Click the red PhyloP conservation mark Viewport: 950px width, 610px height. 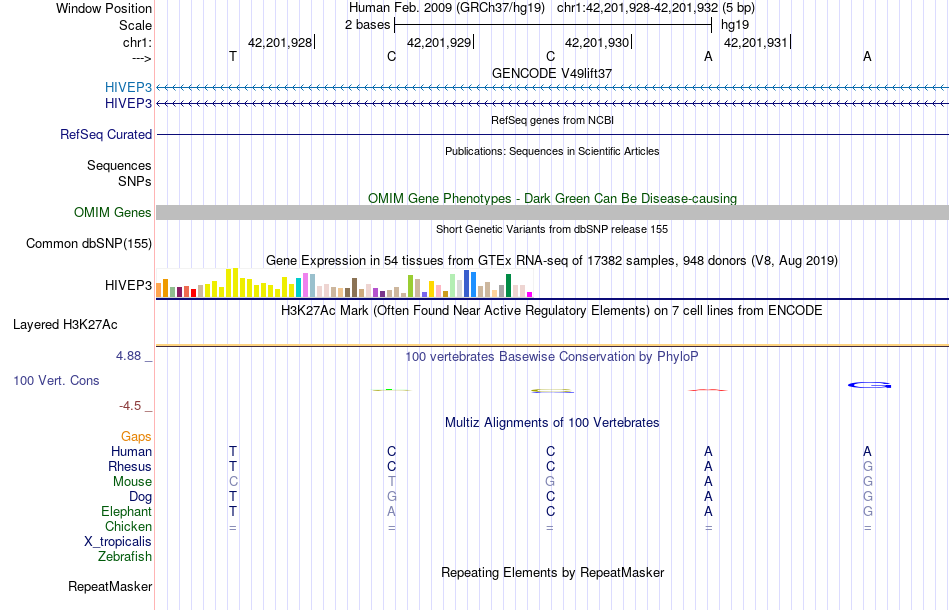pyautogui.click(x=708, y=390)
